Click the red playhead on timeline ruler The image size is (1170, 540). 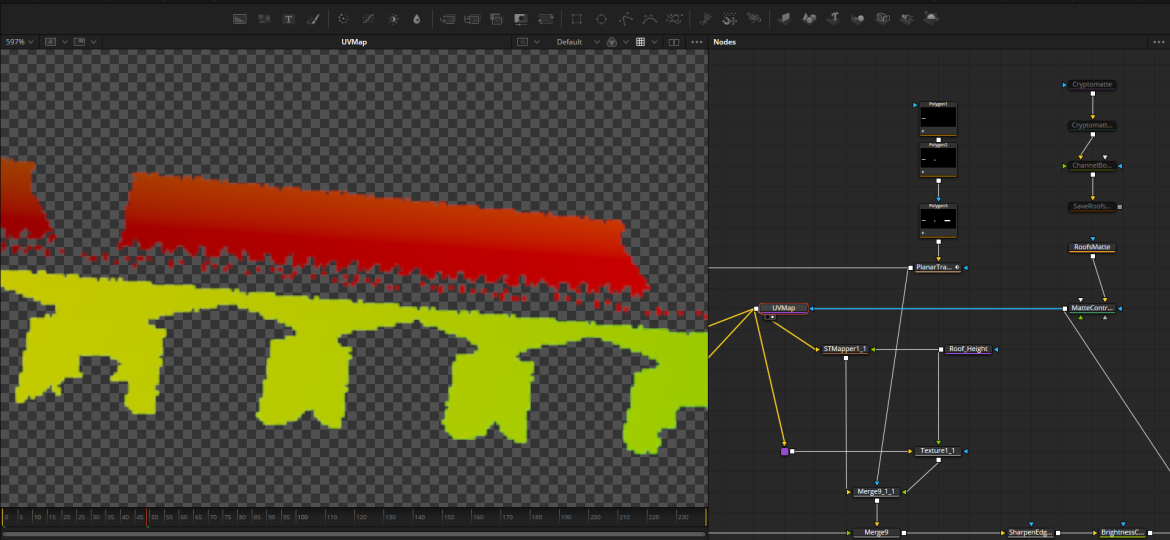point(147,516)
